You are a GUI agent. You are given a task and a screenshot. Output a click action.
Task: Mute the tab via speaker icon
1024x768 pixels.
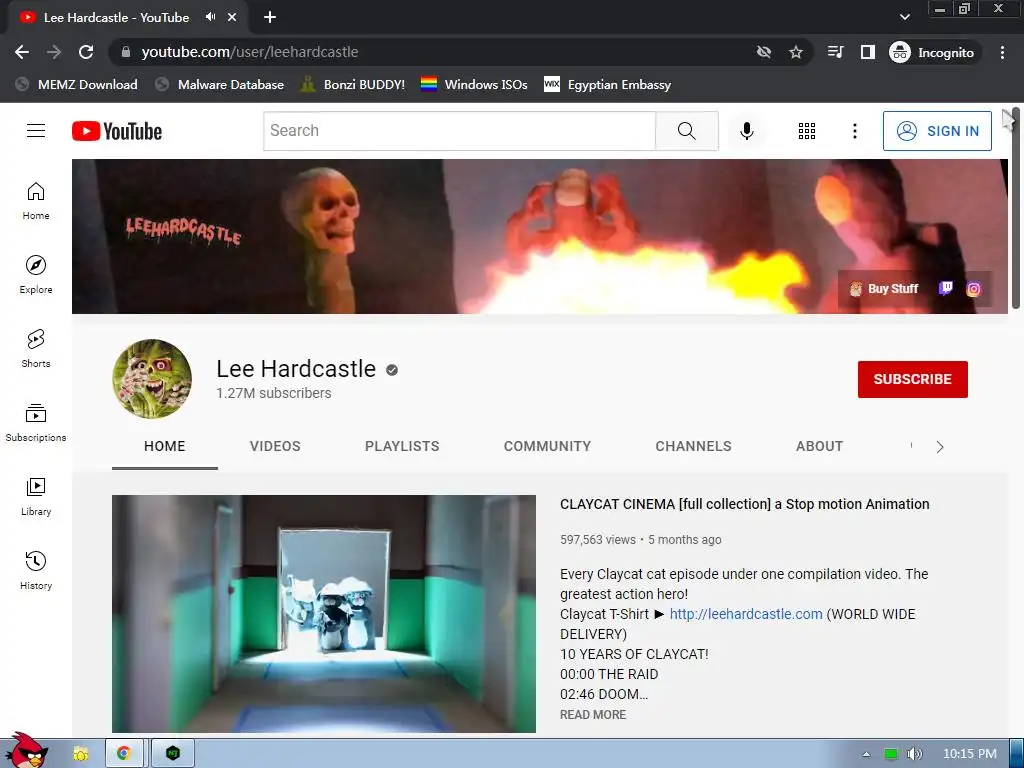(210, 17)
